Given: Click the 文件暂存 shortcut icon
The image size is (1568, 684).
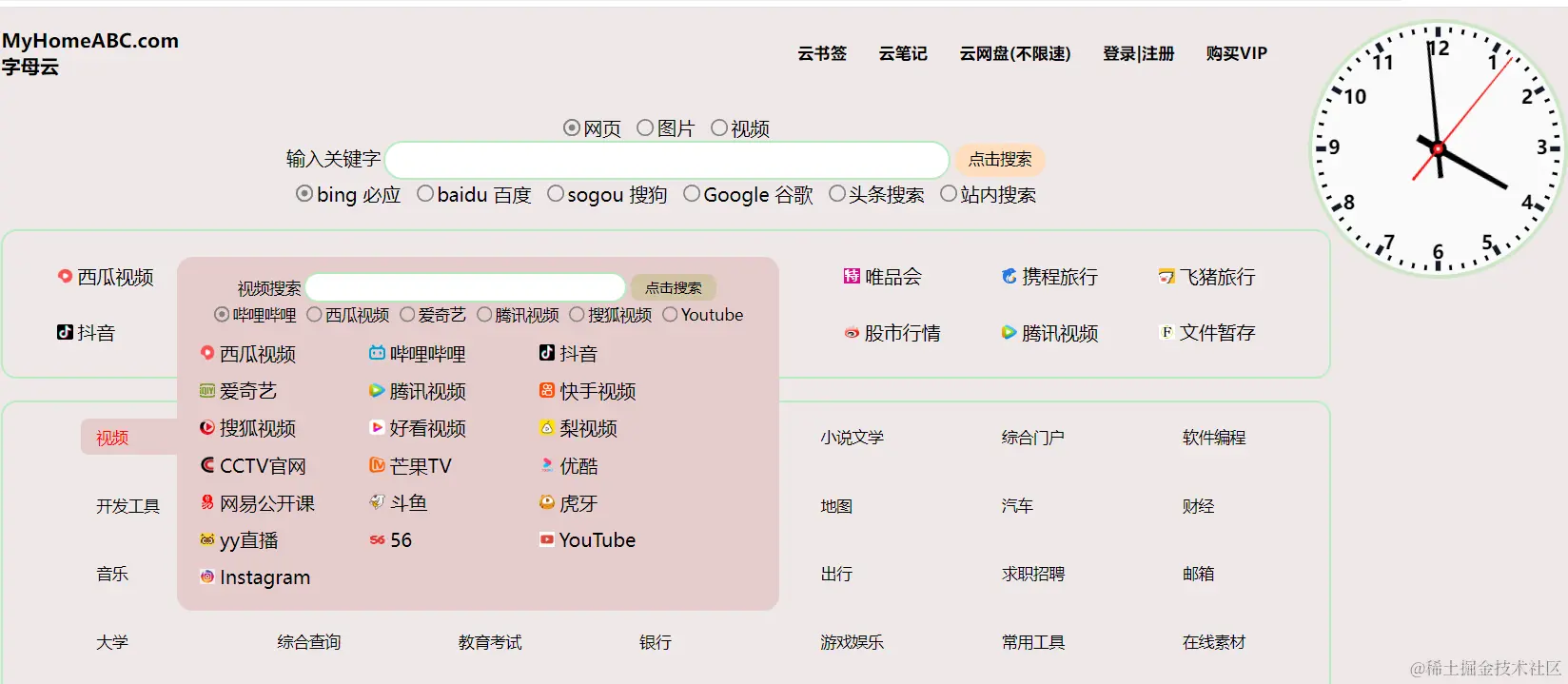Looking at the screenshot, I should coord(1166,332).
